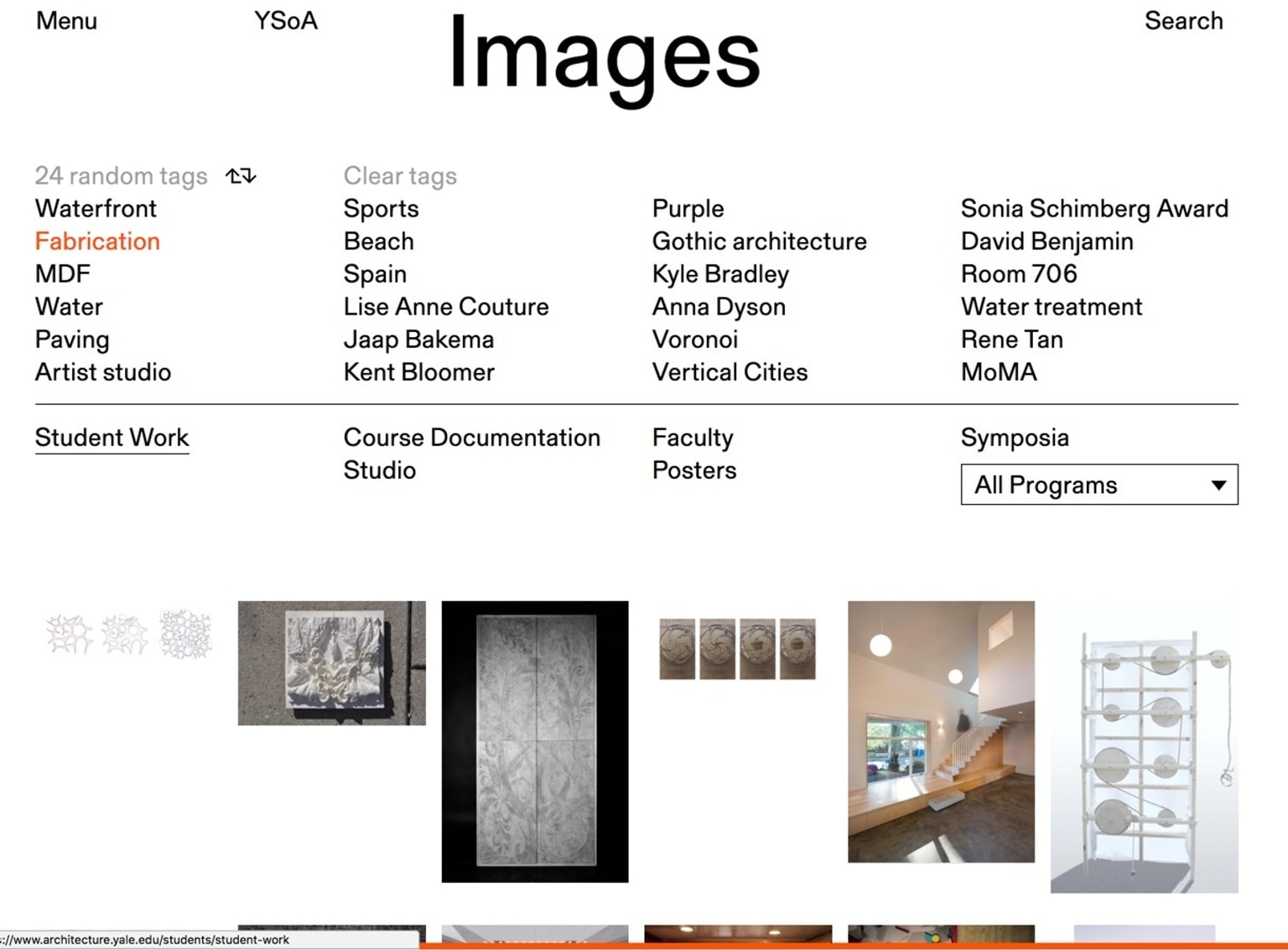The width and height of the screenshot is (1288, 950).
Task: Show the Faculty image category
Action: pyautogui.click(x=693, y=438)
